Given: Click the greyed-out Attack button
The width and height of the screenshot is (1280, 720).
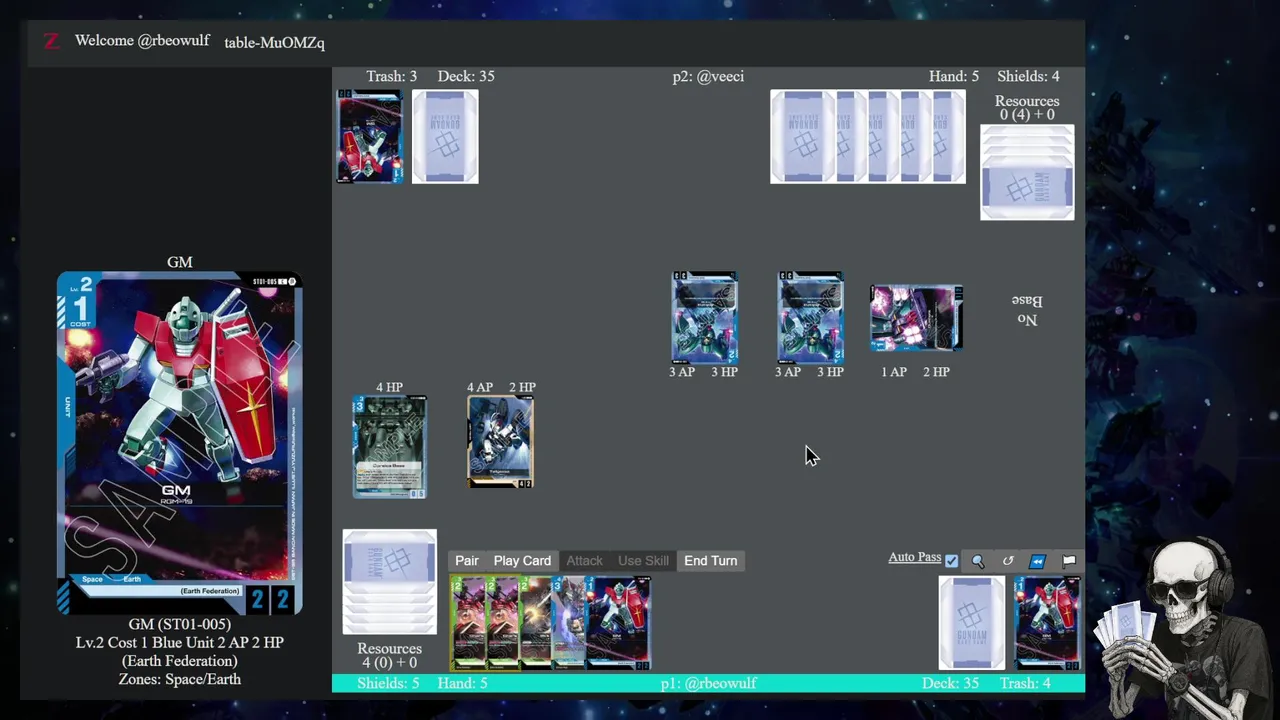Looking at the screenshot, I should [585, 561].
